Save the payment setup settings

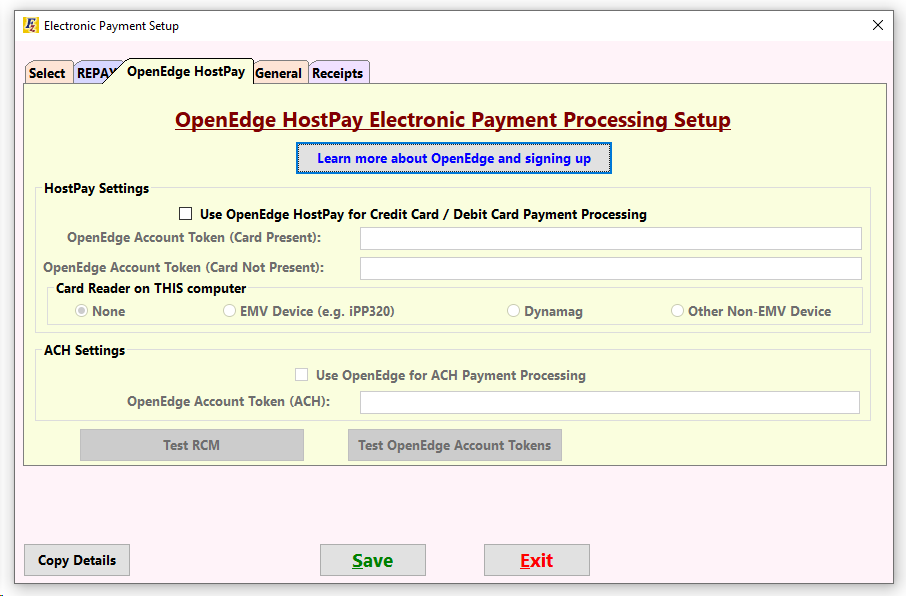point(373,560)
